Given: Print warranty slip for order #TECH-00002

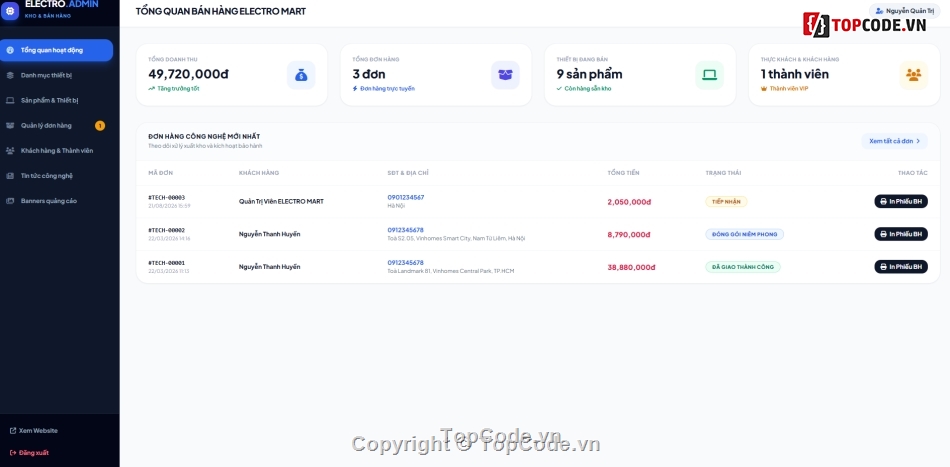Looking at the screenshot, I should [x=901, y=234].
